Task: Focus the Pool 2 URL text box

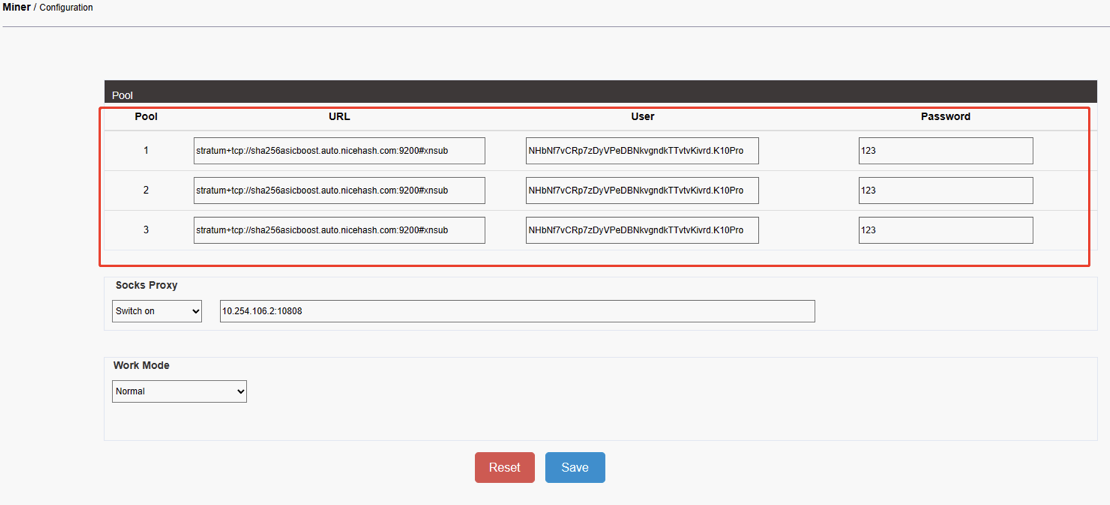Action: click(339, 191)
